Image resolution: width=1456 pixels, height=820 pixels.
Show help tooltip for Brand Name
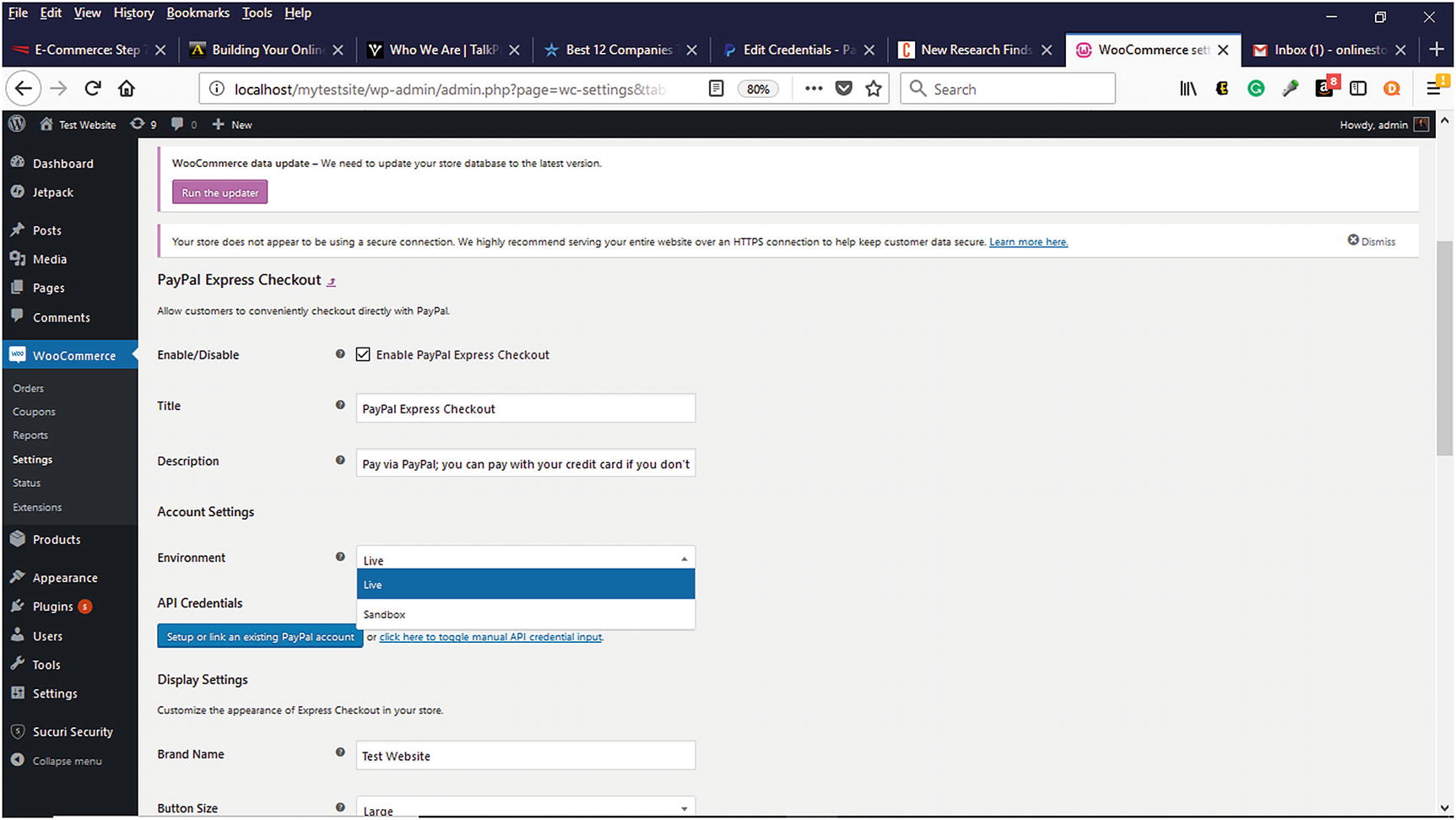[340, 753]
